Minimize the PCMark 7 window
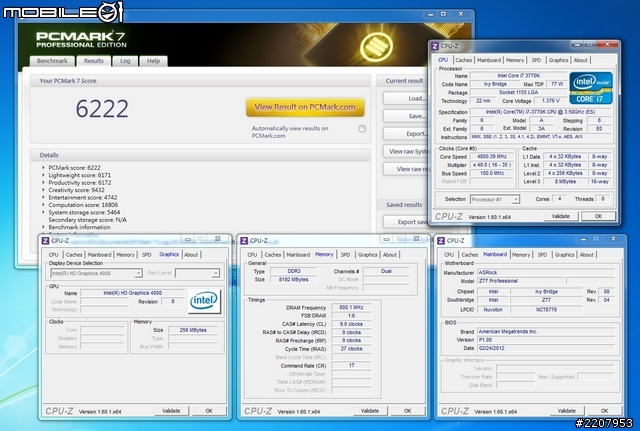The width and height of the screenshot is (640, 431). [430, 14]
